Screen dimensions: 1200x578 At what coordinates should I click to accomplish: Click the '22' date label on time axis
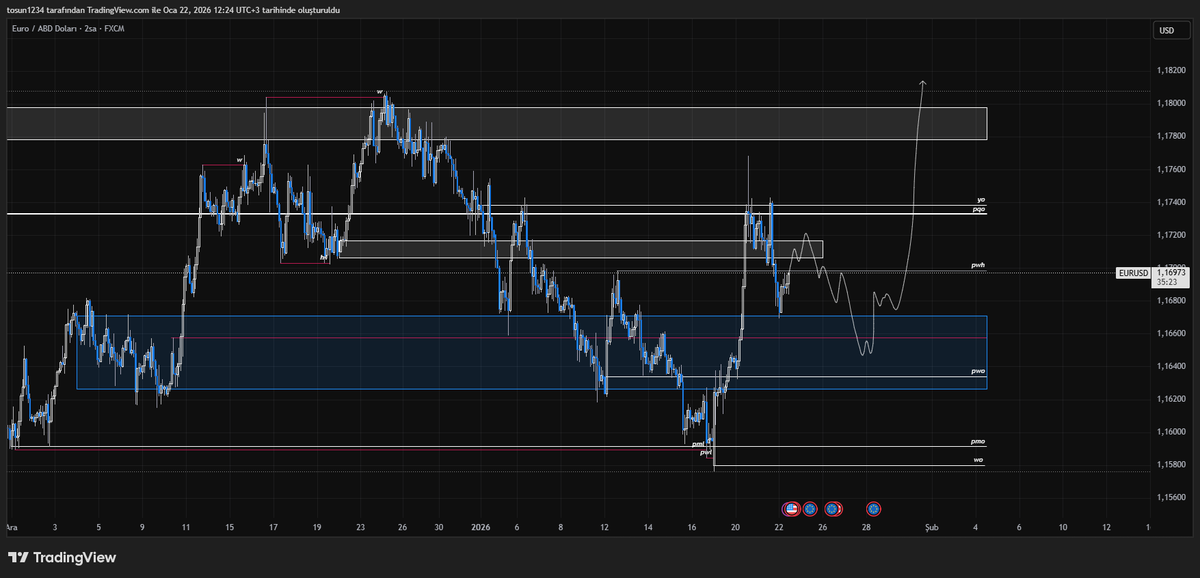point(779,526)
